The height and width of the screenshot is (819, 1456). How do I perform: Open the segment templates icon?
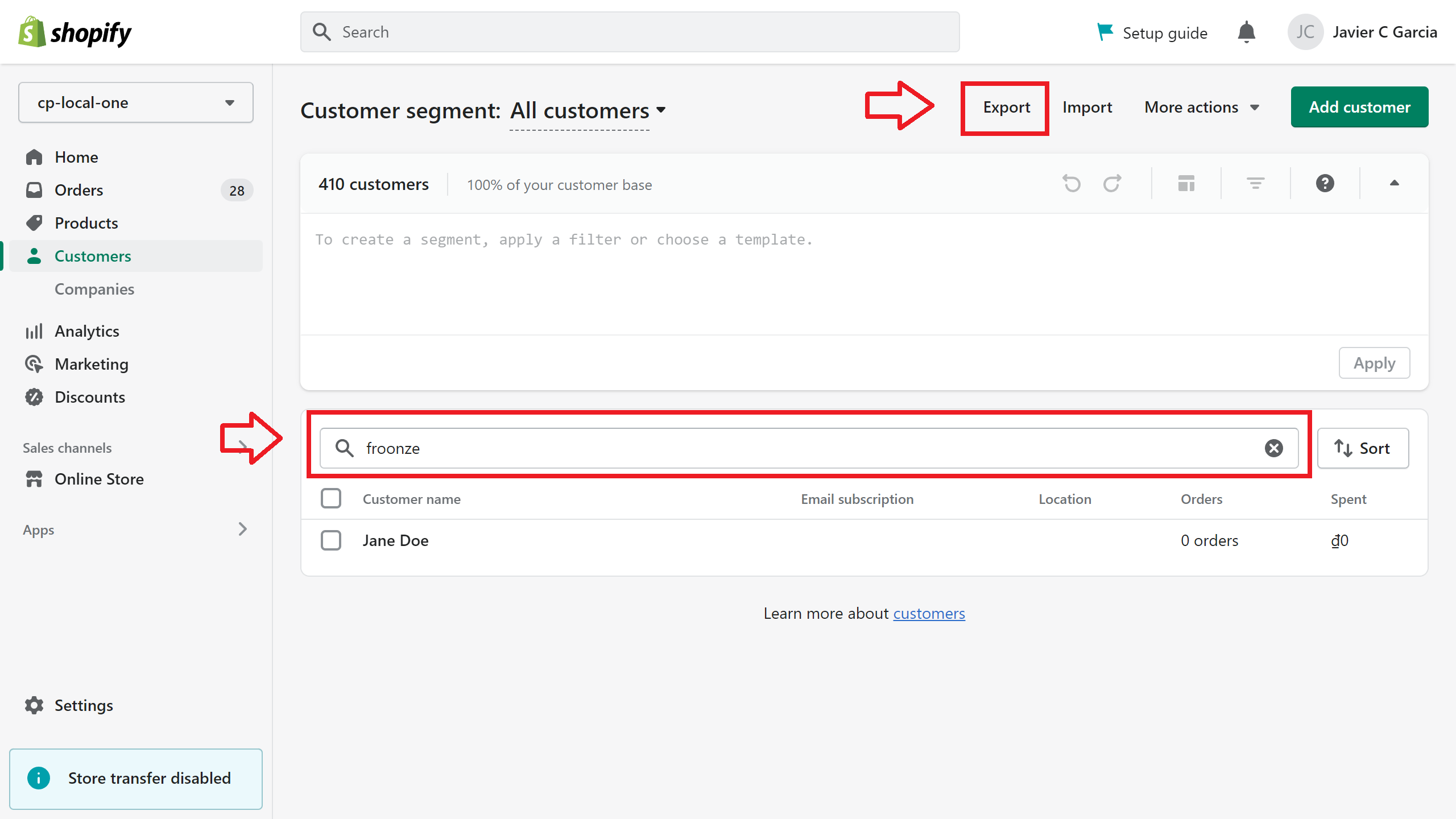(x=1186, y=183)
